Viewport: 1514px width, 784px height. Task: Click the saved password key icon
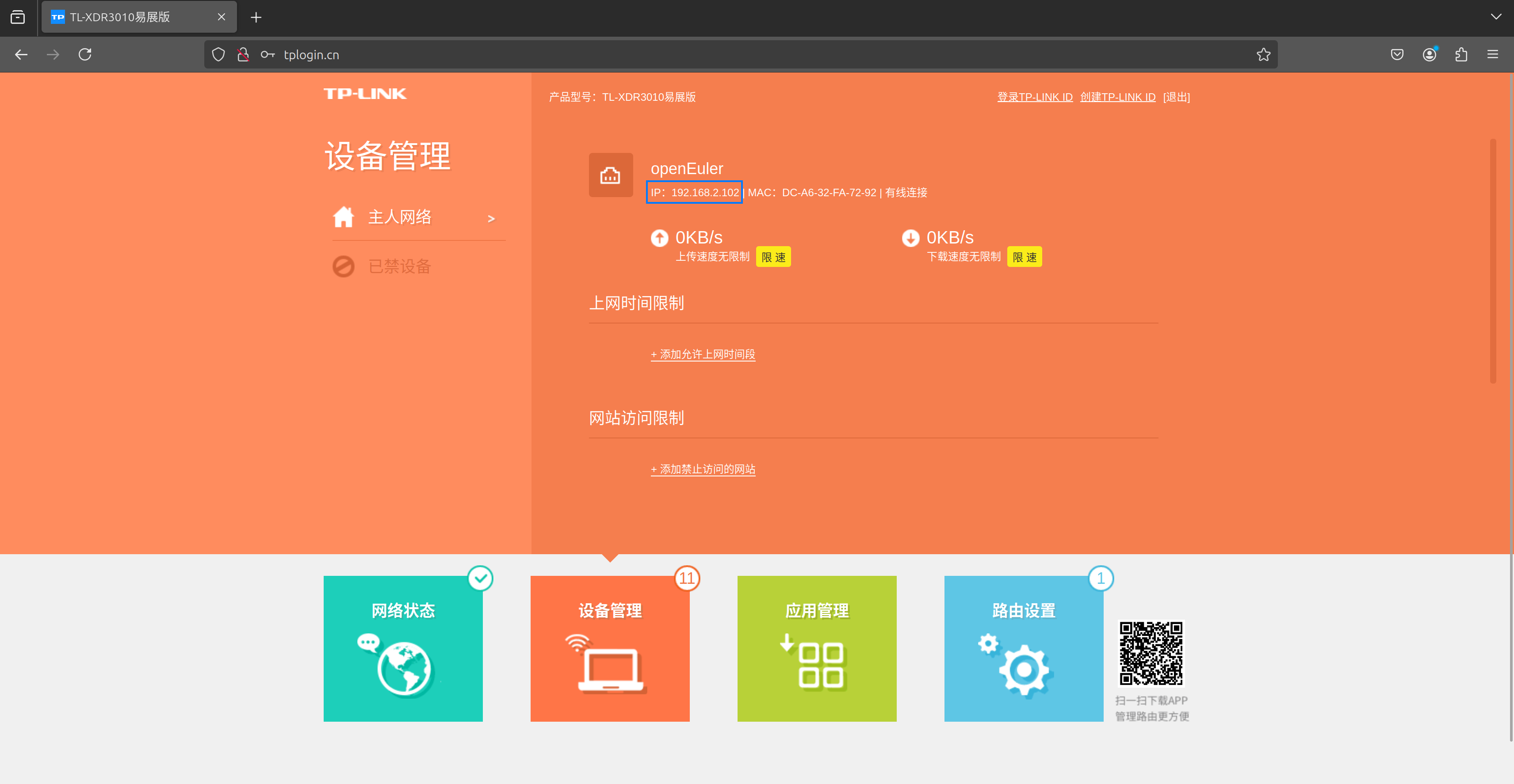pos(268,55)
